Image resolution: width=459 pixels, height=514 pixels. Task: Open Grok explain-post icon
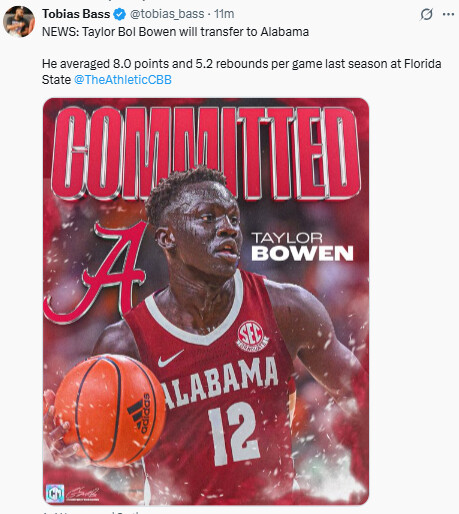(x=426, y=14)
